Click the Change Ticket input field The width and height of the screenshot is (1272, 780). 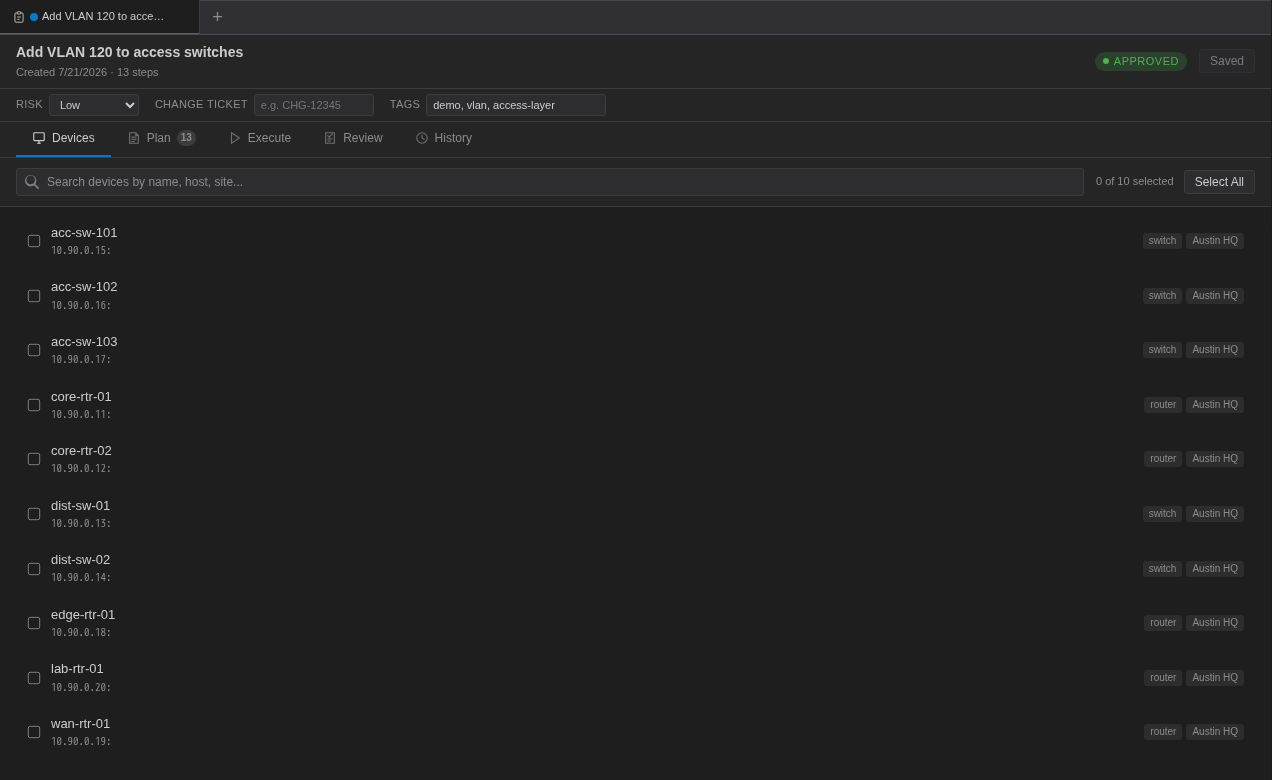(314, 105)
